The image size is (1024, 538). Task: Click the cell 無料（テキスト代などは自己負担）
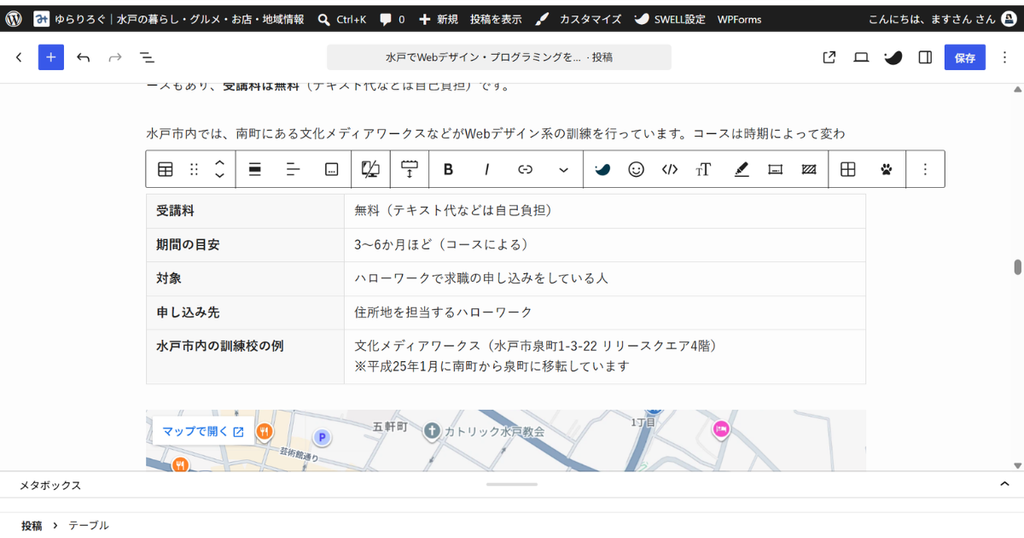point(605,211)
